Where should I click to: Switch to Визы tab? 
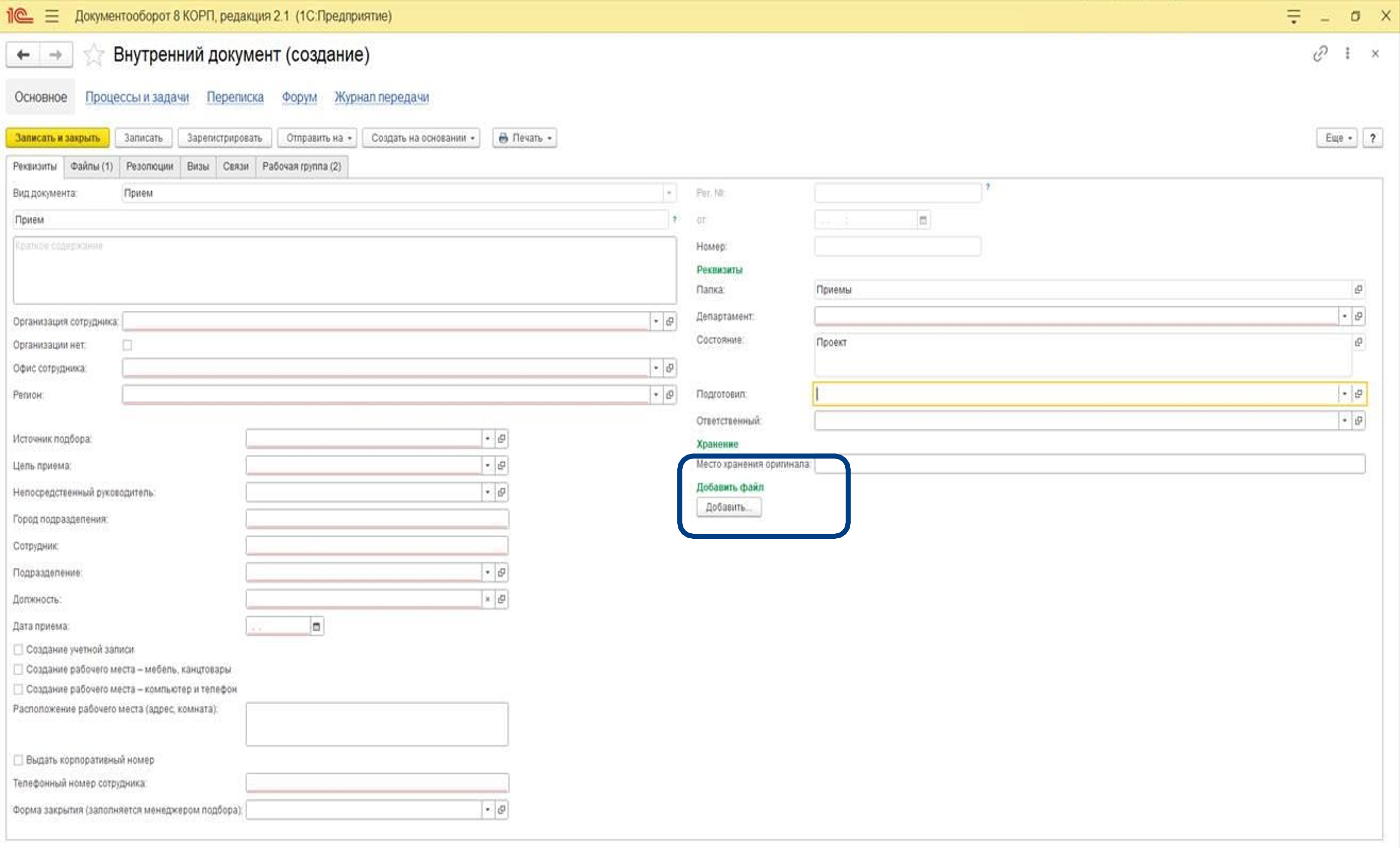pyautogui.click(x=198, y=166)
